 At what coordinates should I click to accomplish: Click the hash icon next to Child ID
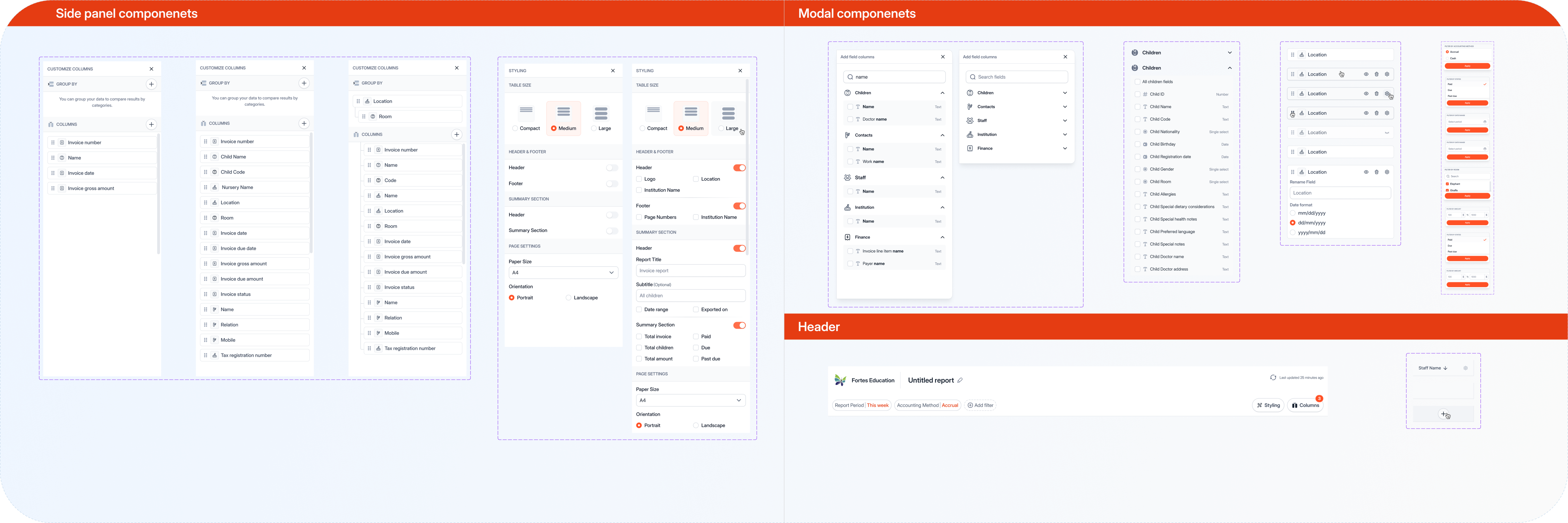point(1145,94)
